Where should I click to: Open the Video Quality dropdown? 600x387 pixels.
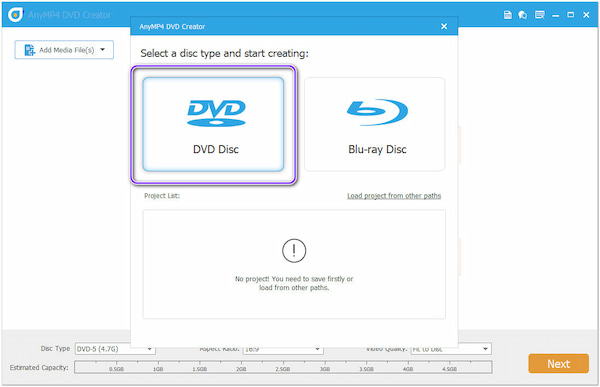[451, 349]
